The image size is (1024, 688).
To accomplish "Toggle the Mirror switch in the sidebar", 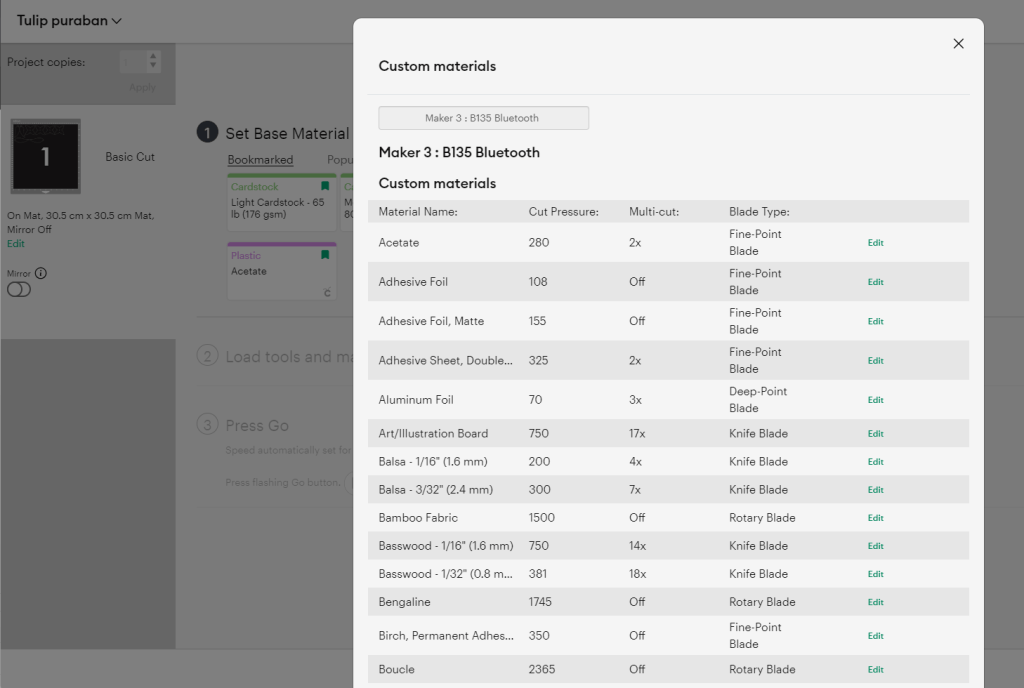I will click(18, 289).
